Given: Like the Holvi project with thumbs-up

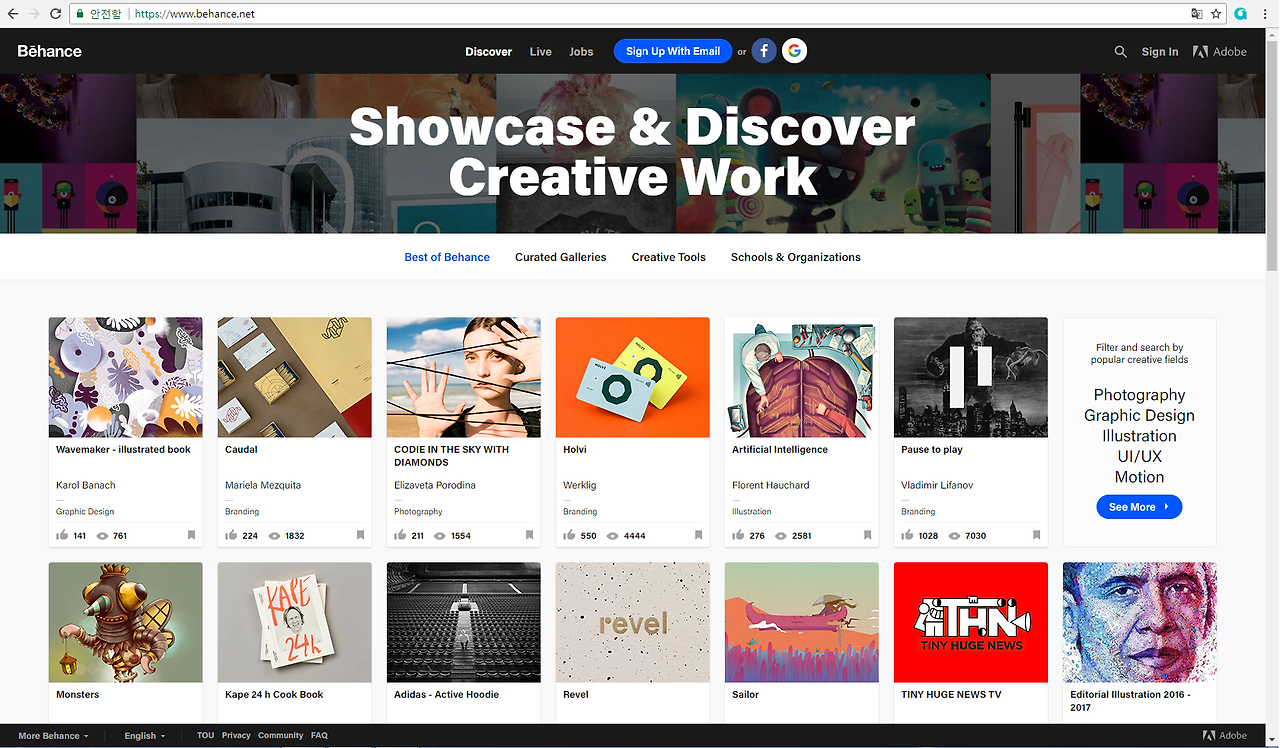Looking at the screenshot, I should pos(569,535).
